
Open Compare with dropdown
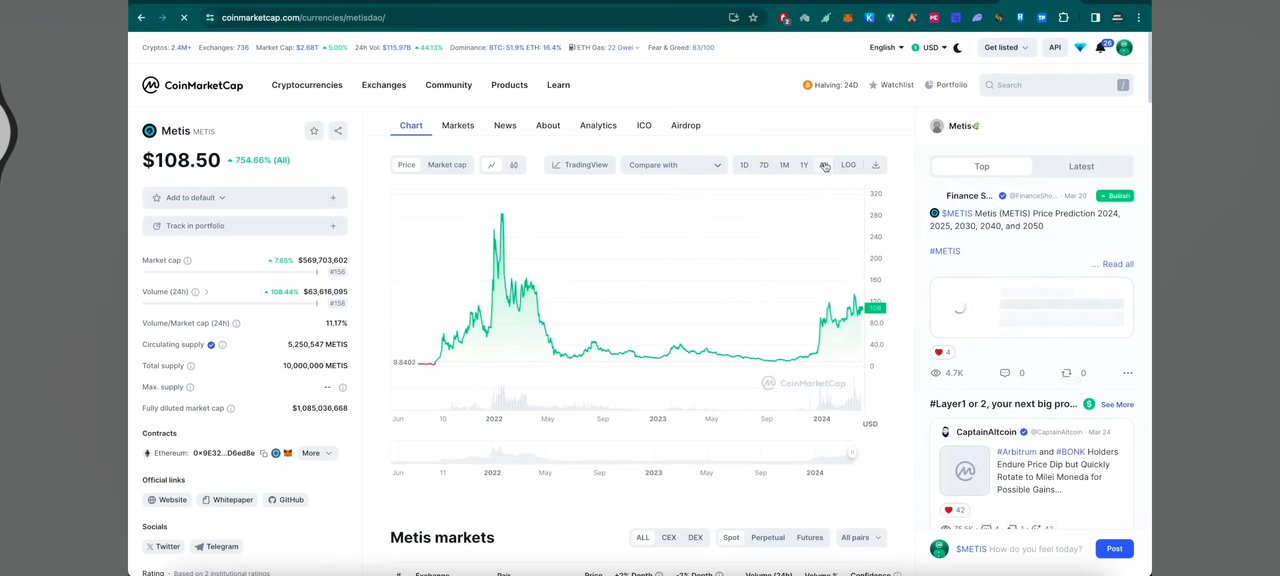(x=673, y=165)
